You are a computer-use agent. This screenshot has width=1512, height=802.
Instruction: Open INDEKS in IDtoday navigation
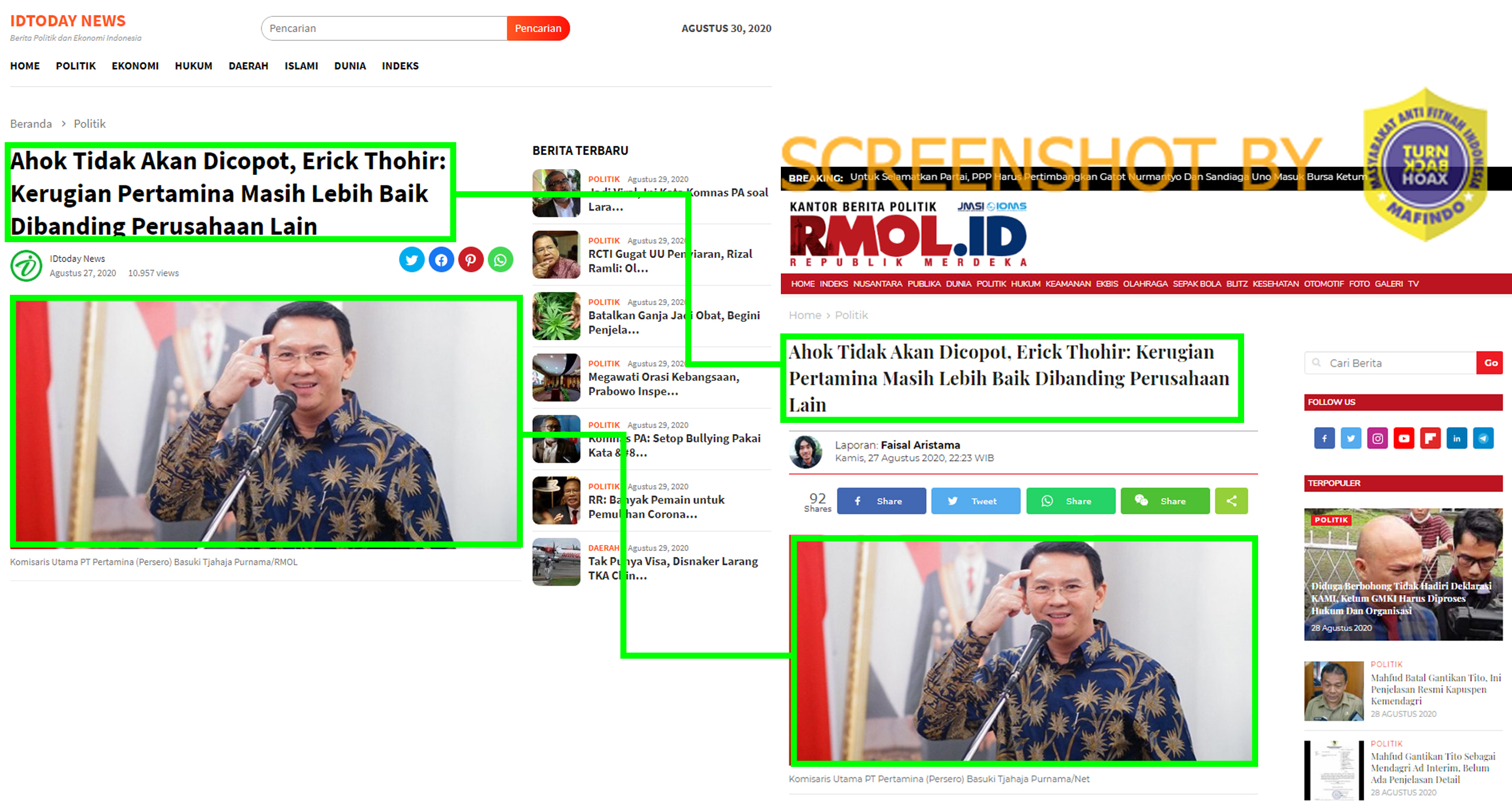click(400, 66)
